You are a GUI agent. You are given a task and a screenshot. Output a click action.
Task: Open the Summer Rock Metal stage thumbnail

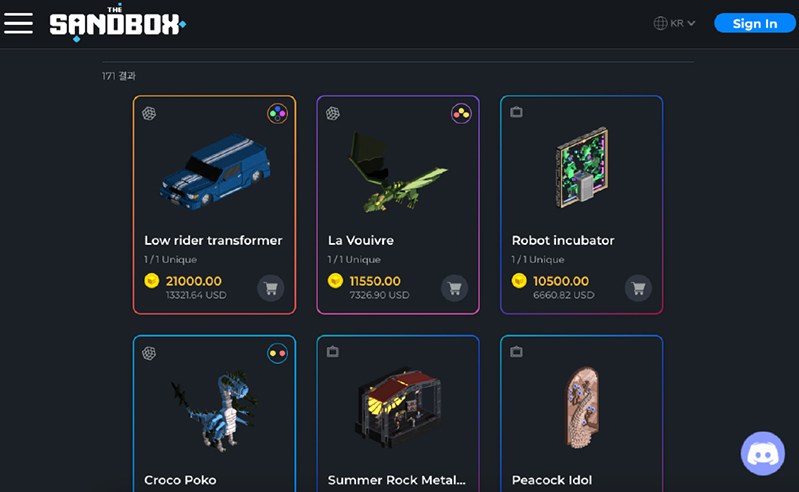[398, 407]
